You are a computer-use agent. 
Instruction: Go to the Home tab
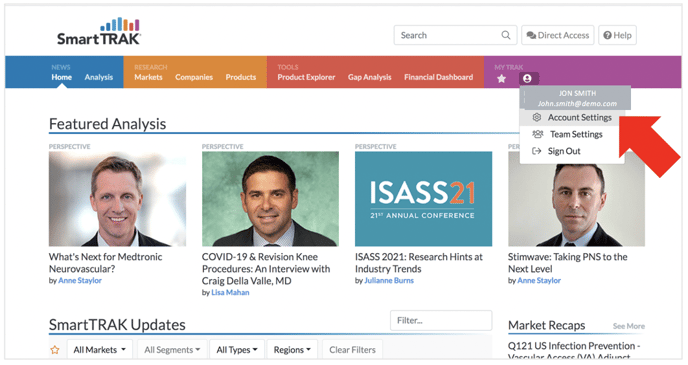point(61,77)
